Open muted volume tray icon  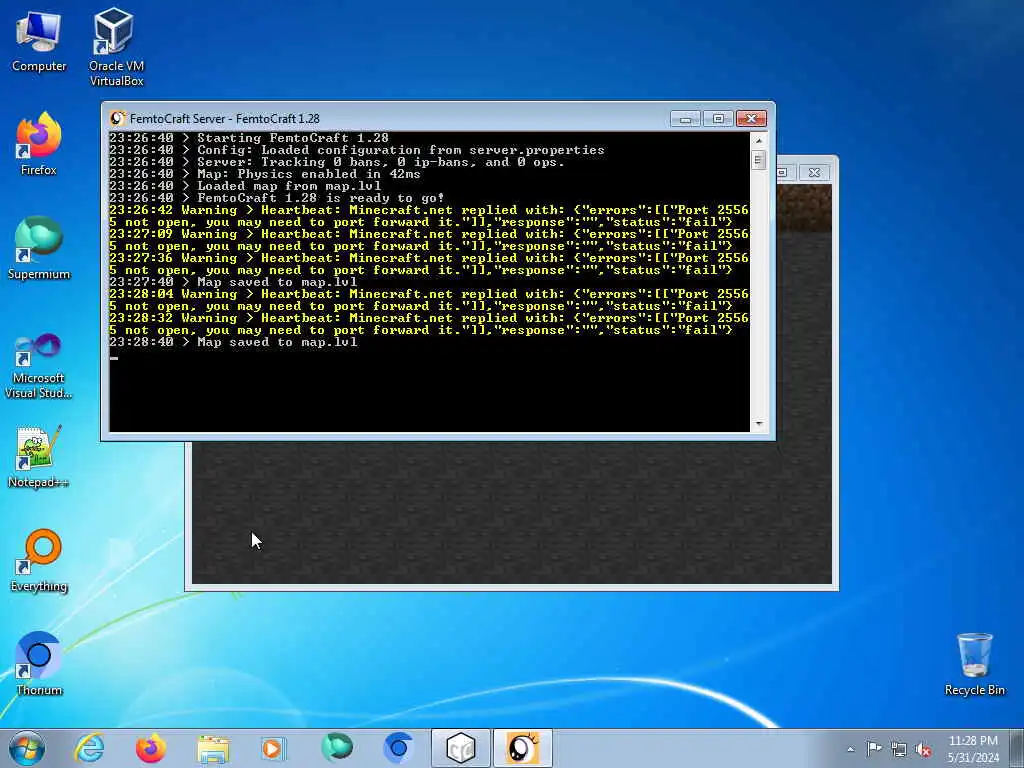coord(923,749)
